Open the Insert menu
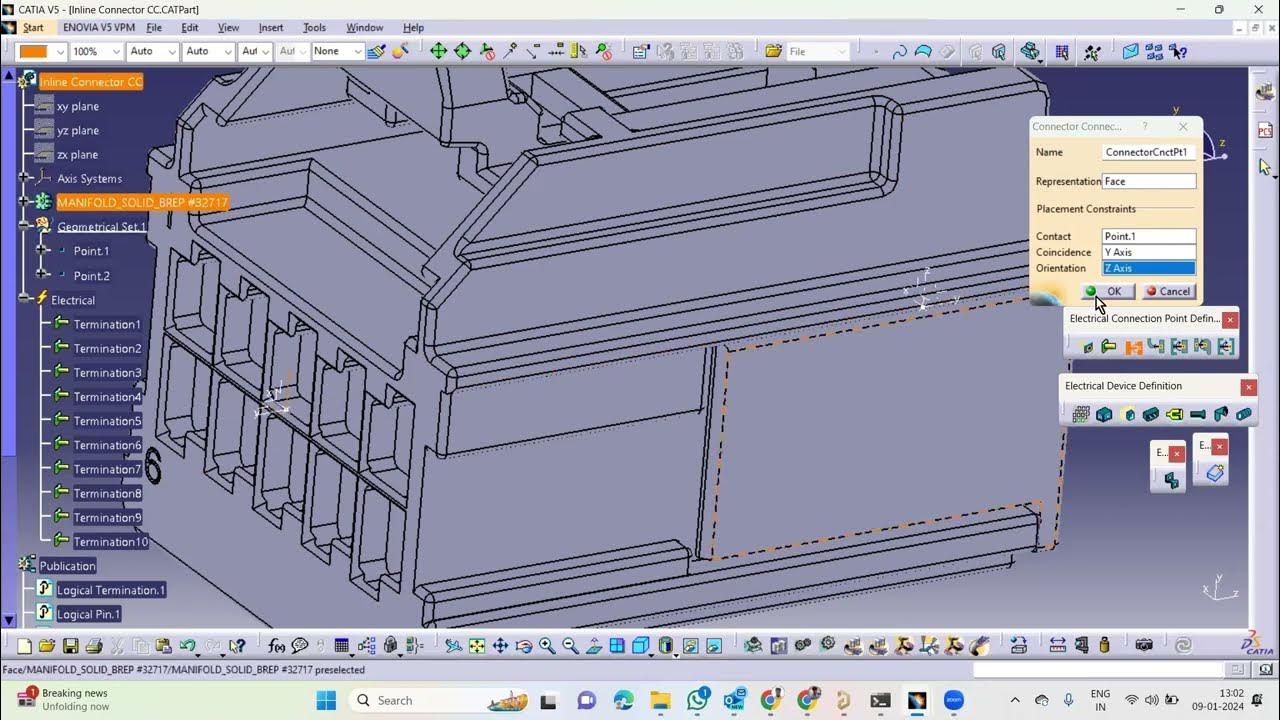Screen dimensions: 1280x720 271,28
